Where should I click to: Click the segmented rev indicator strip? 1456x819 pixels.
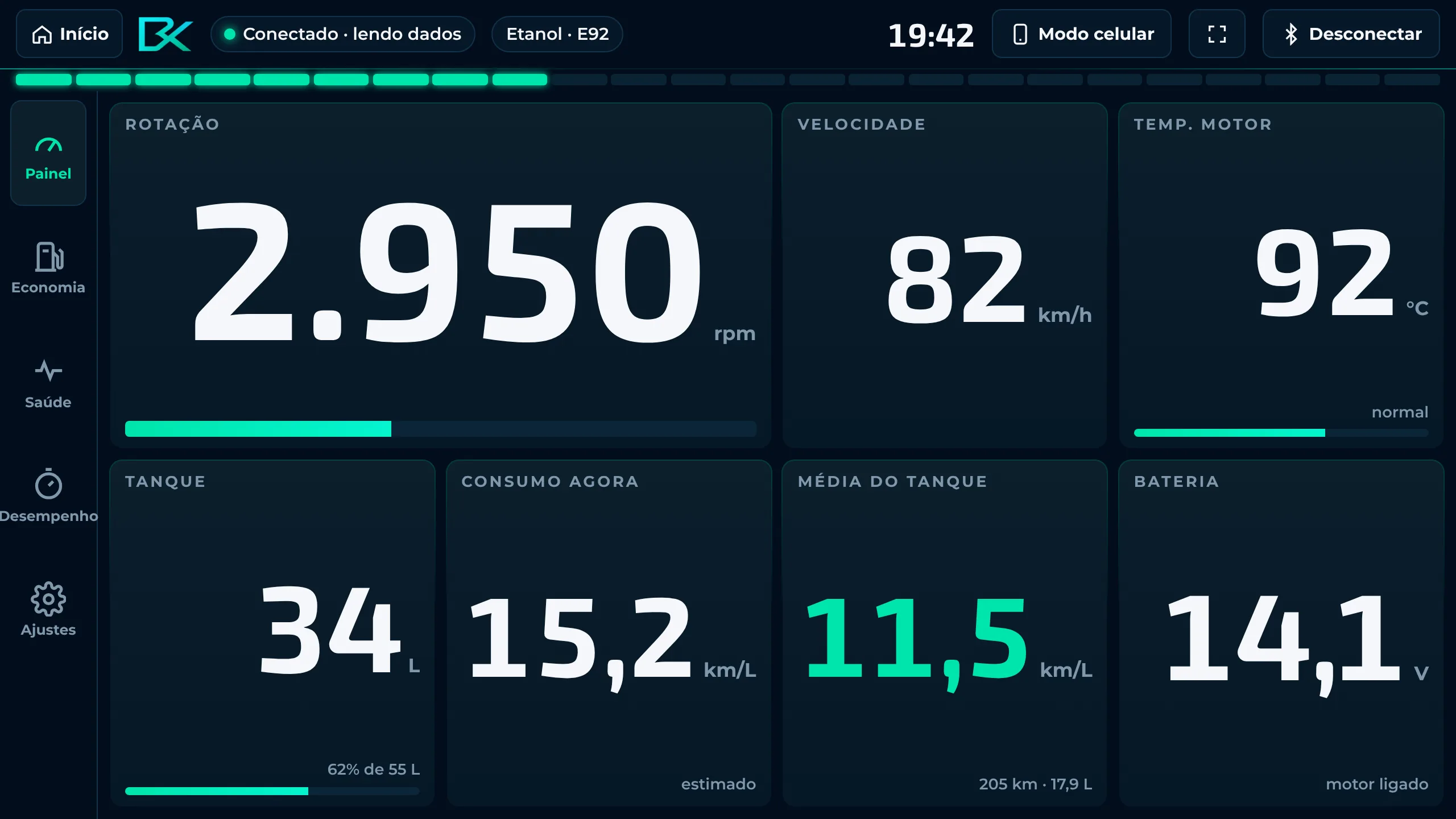point(728,80)
